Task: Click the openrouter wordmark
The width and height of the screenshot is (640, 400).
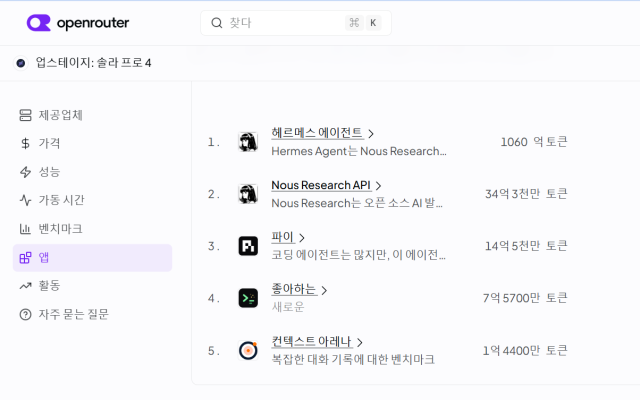Action: tap(93, 23)
